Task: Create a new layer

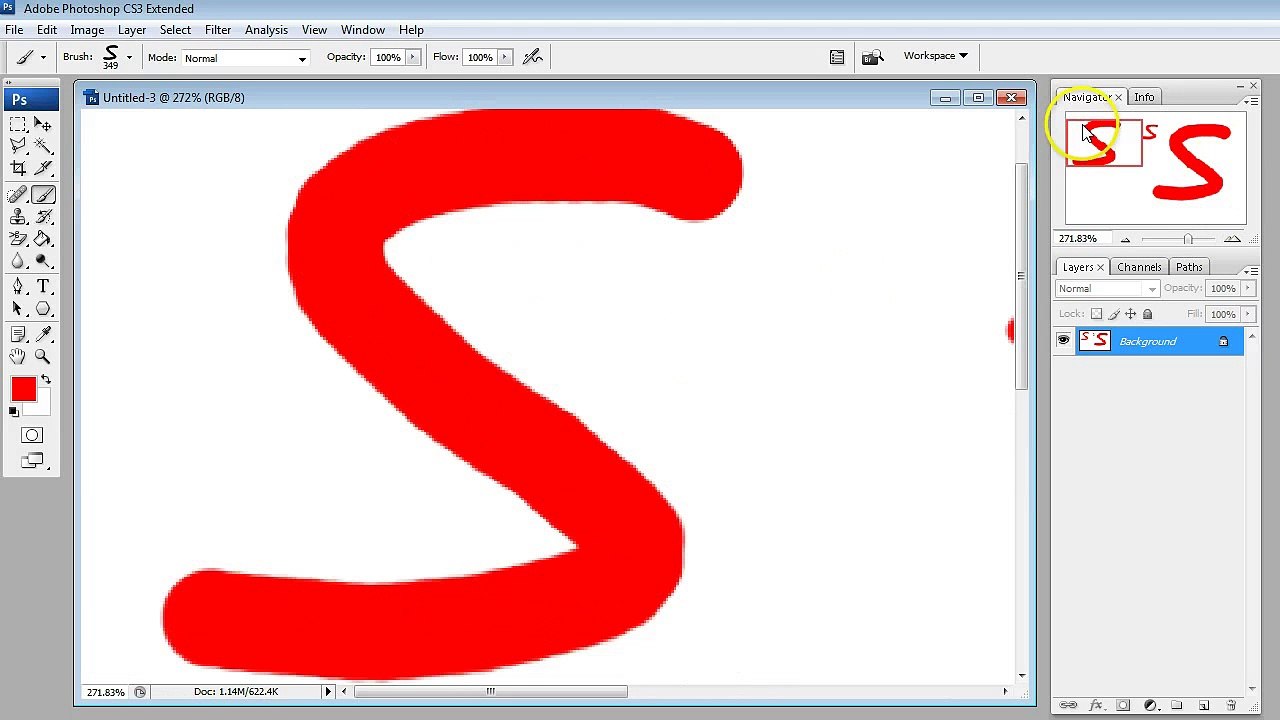Action: (x=1204, y=705)
